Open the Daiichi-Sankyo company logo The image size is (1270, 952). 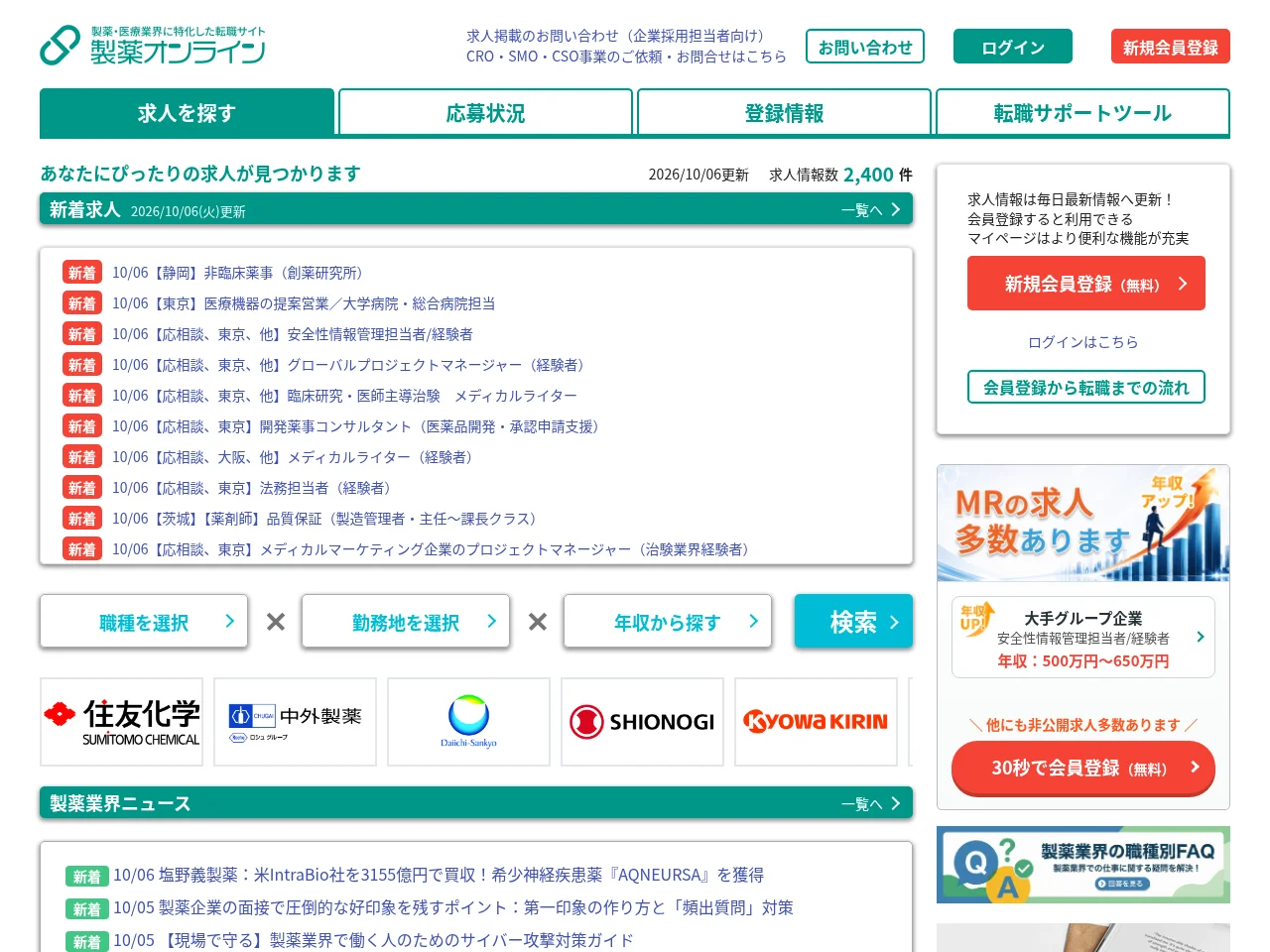[468, 722]
